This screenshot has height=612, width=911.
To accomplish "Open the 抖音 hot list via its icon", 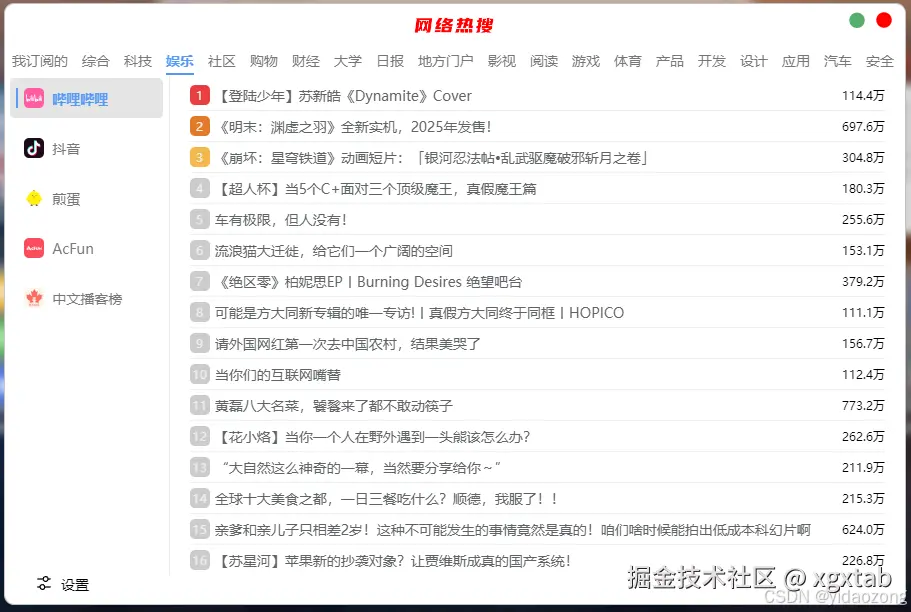I will (34, 148).
